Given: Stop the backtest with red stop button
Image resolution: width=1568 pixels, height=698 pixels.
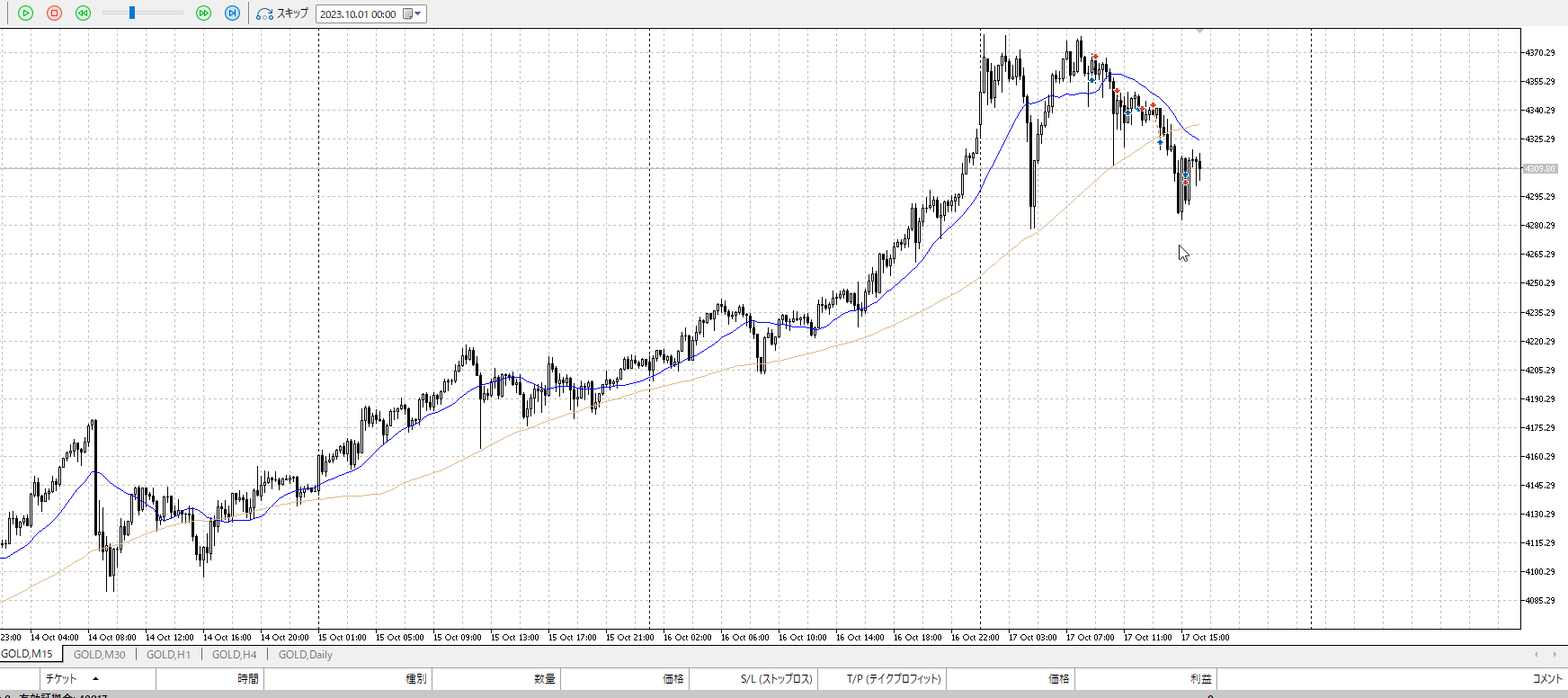Looking at the screenshot, I should (x=54, y=13).
